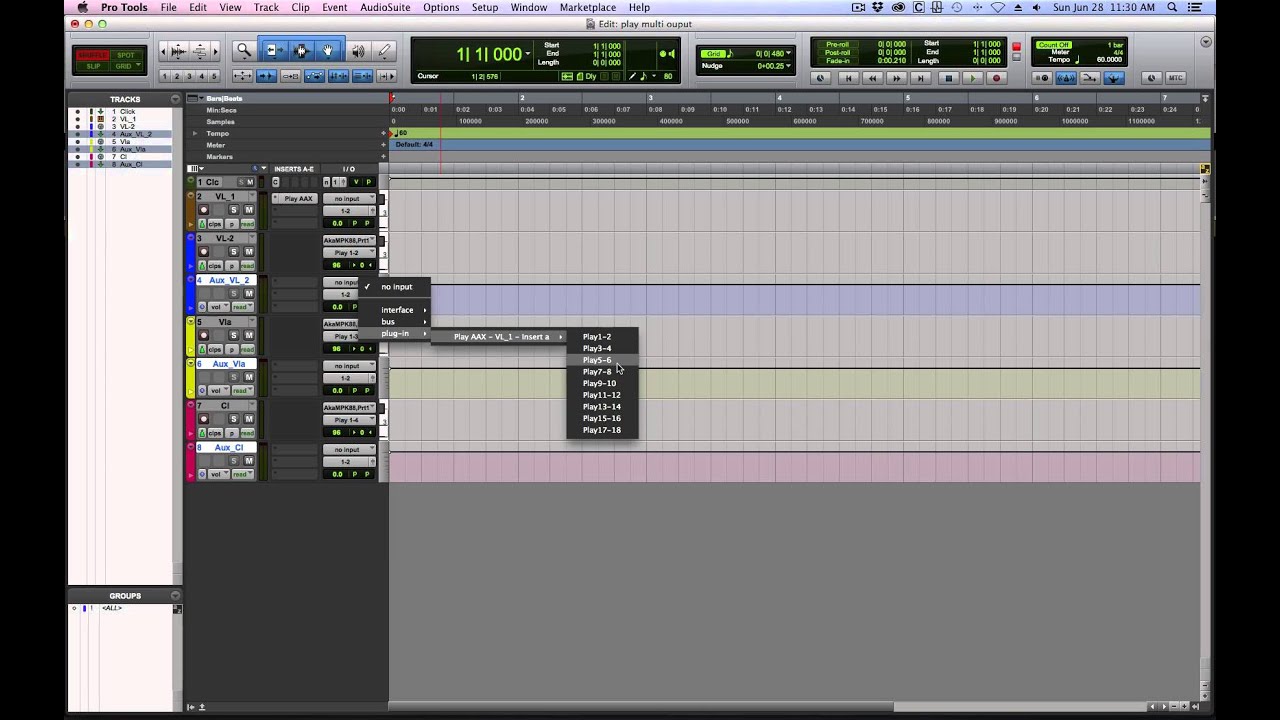Mute the VL_1 track
Viewport: 1280px width, 720px height.
250,210
